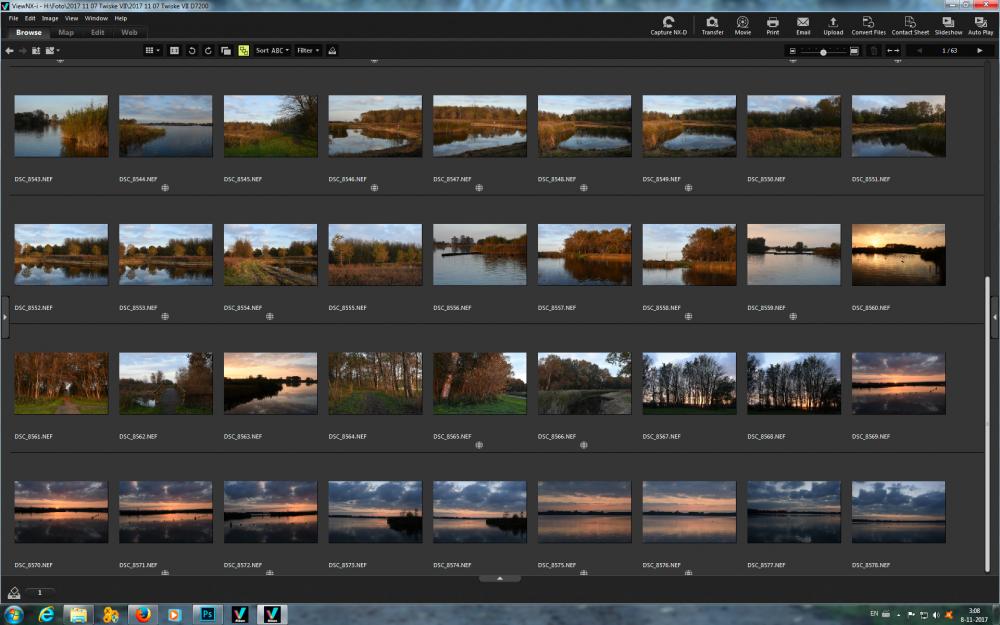
Task: Open the Image menu
Action: (x=50, y=18)
